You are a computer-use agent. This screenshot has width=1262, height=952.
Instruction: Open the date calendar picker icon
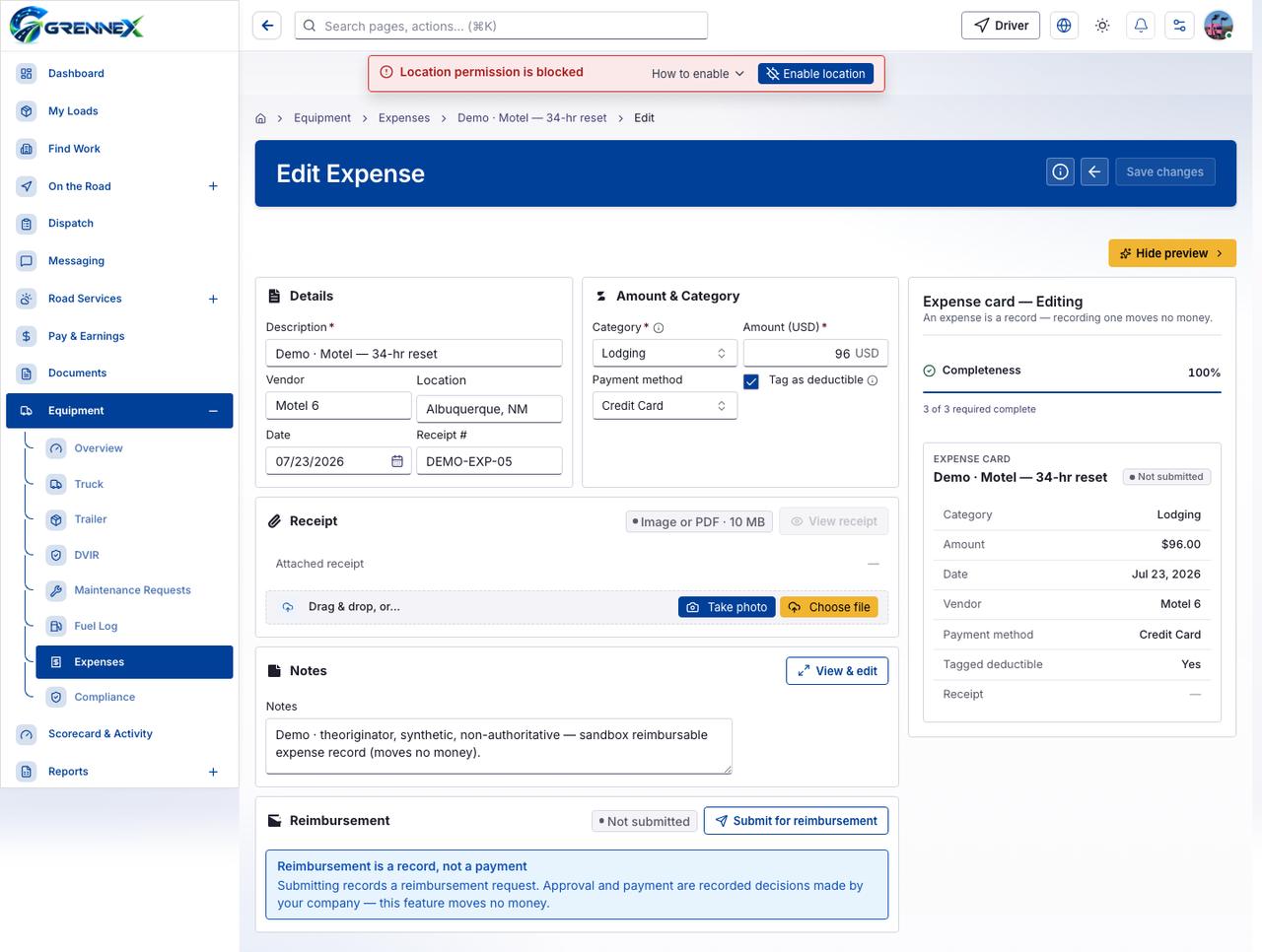tap(397, 461)
